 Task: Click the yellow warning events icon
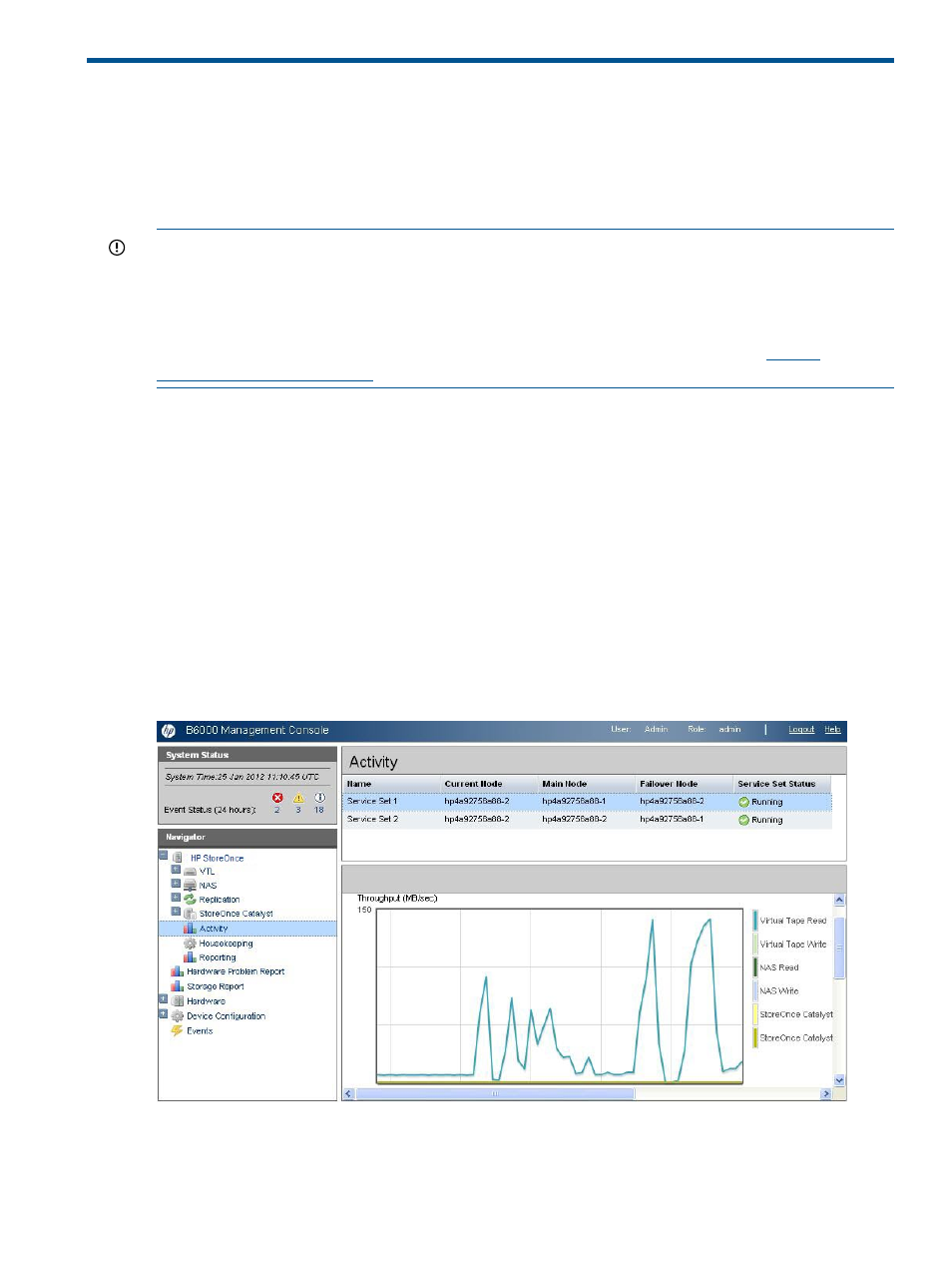click(x=298, y=798)
